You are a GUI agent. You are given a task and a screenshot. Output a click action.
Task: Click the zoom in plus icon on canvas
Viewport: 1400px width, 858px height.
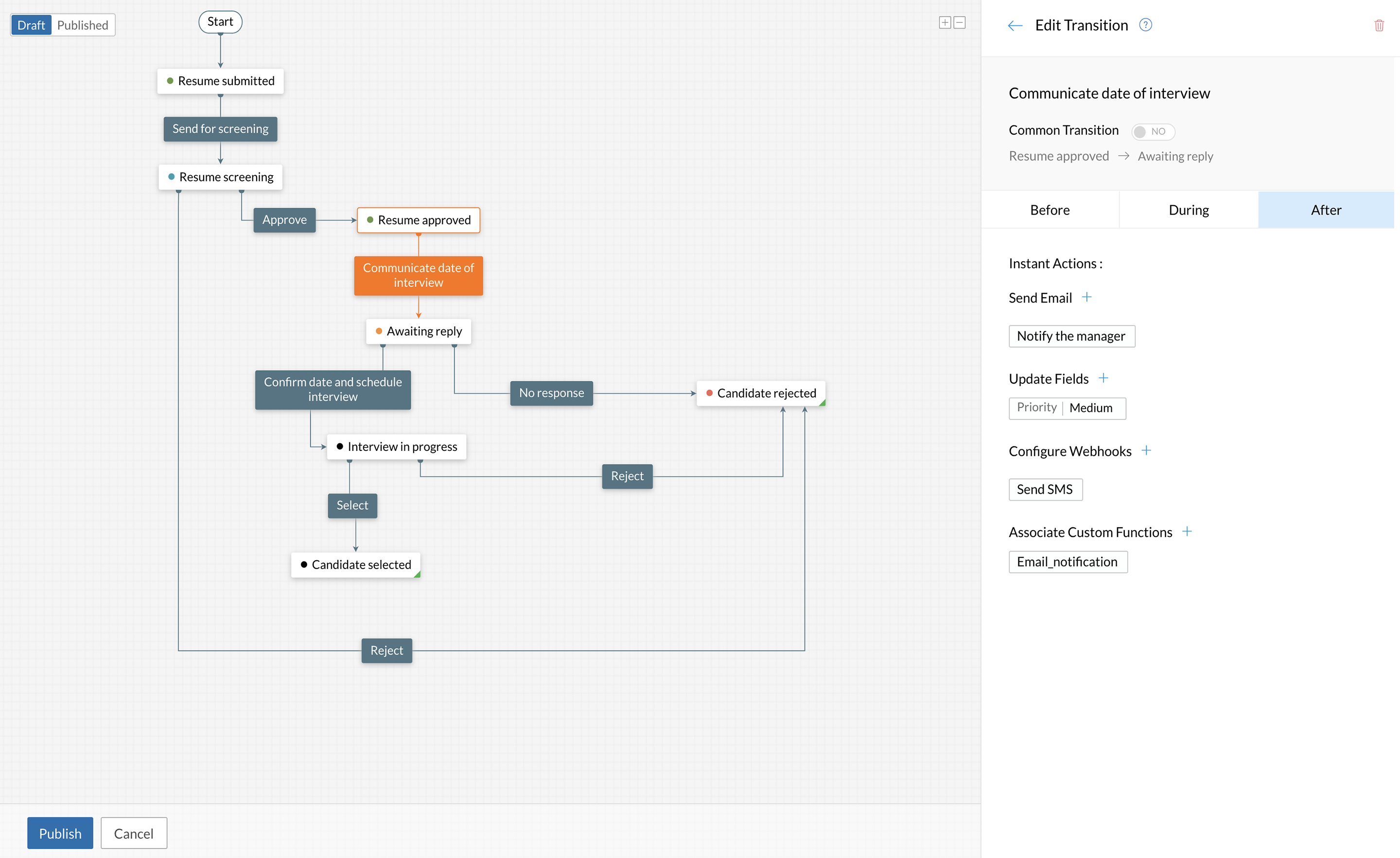coord(945,23)
